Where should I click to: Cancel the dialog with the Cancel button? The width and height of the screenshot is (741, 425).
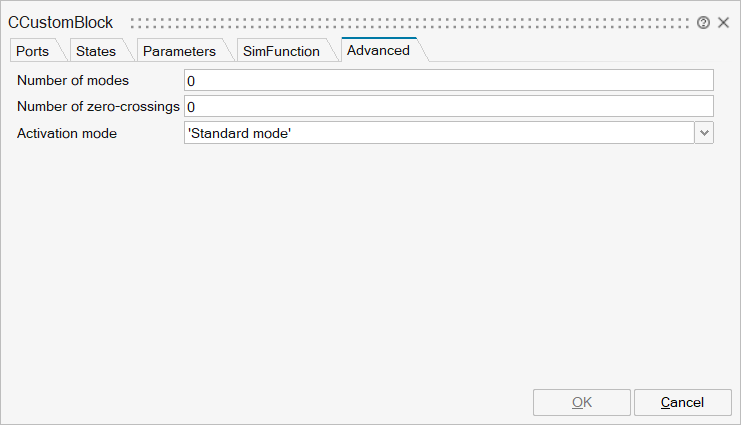click(682, 402)
